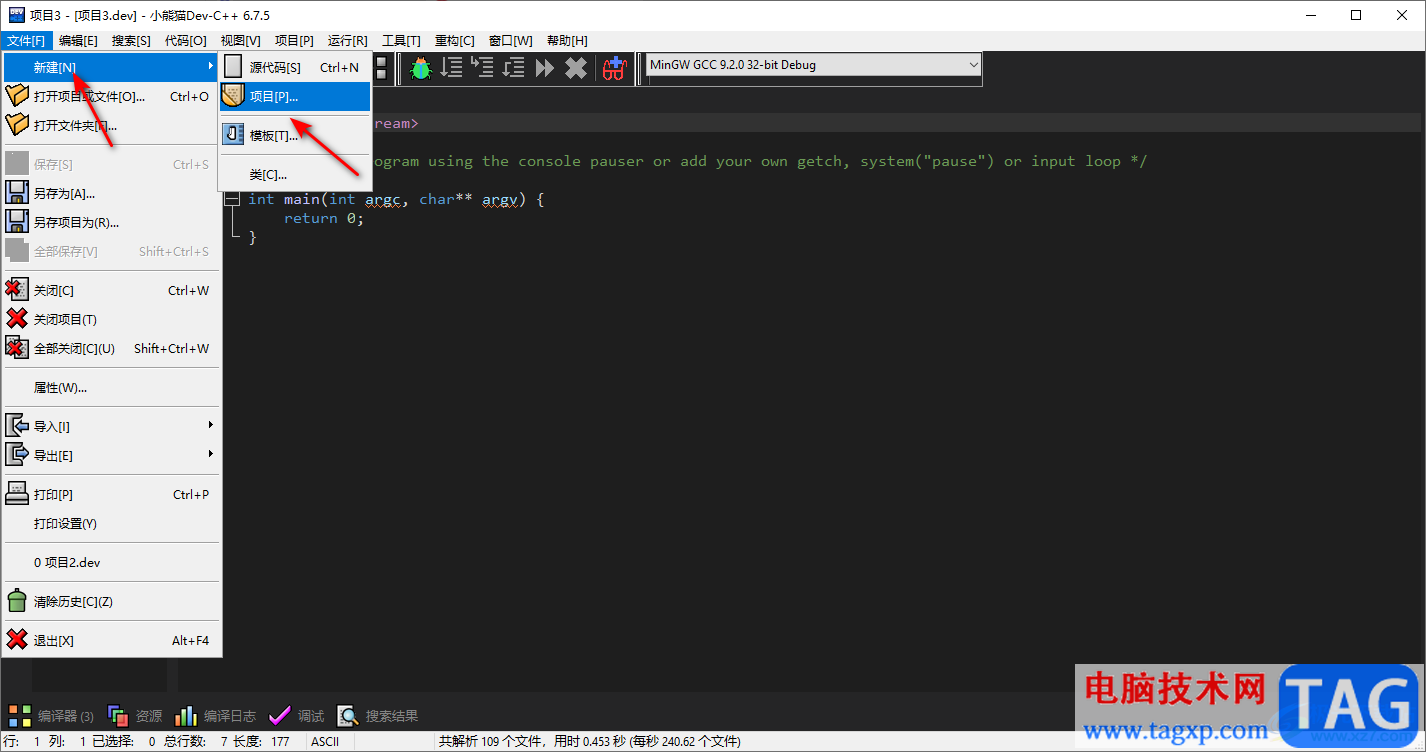
Task: Open the 编辑[E] menu
Action: (78, 40)
